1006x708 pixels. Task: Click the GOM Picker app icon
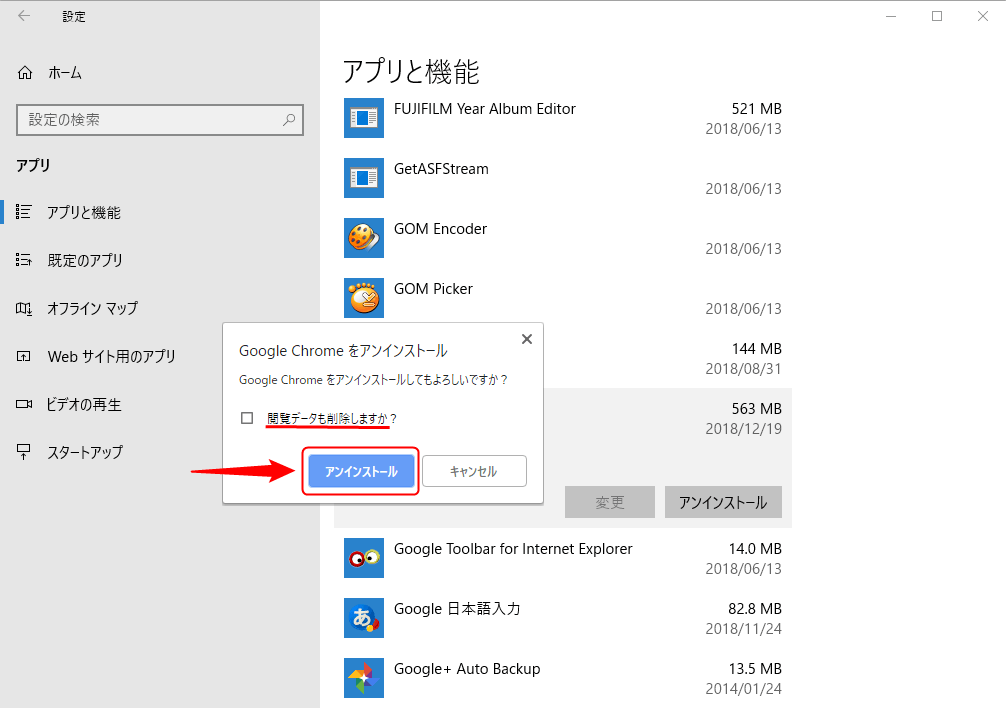pos(364,298)
